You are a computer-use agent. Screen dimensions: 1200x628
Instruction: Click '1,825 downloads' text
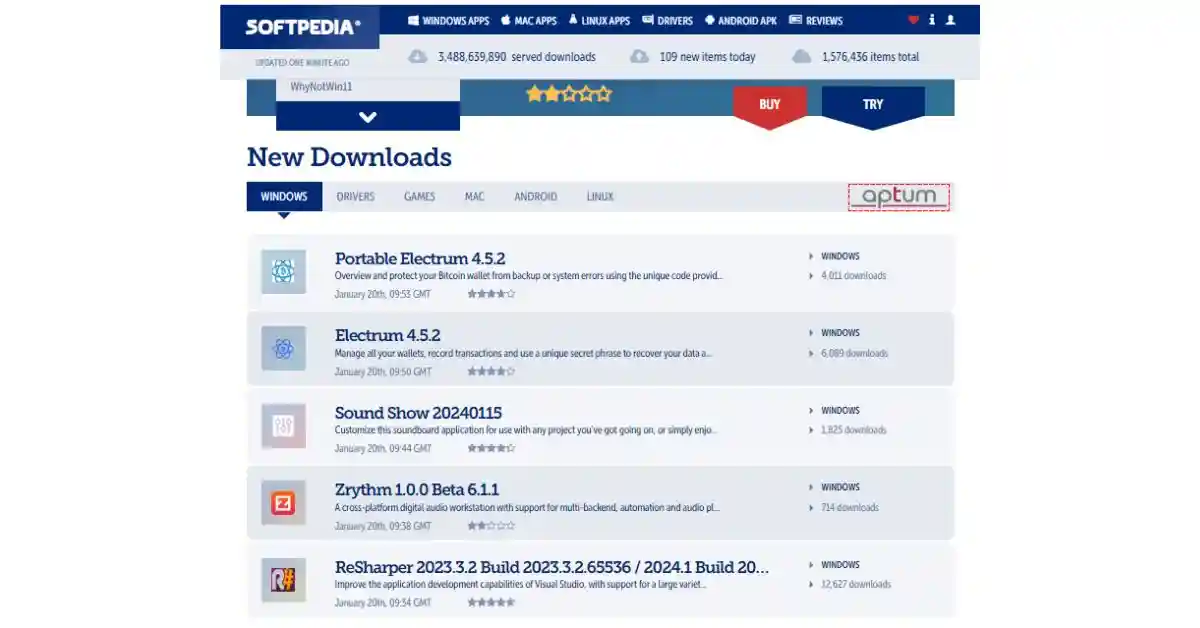(853, 430)
